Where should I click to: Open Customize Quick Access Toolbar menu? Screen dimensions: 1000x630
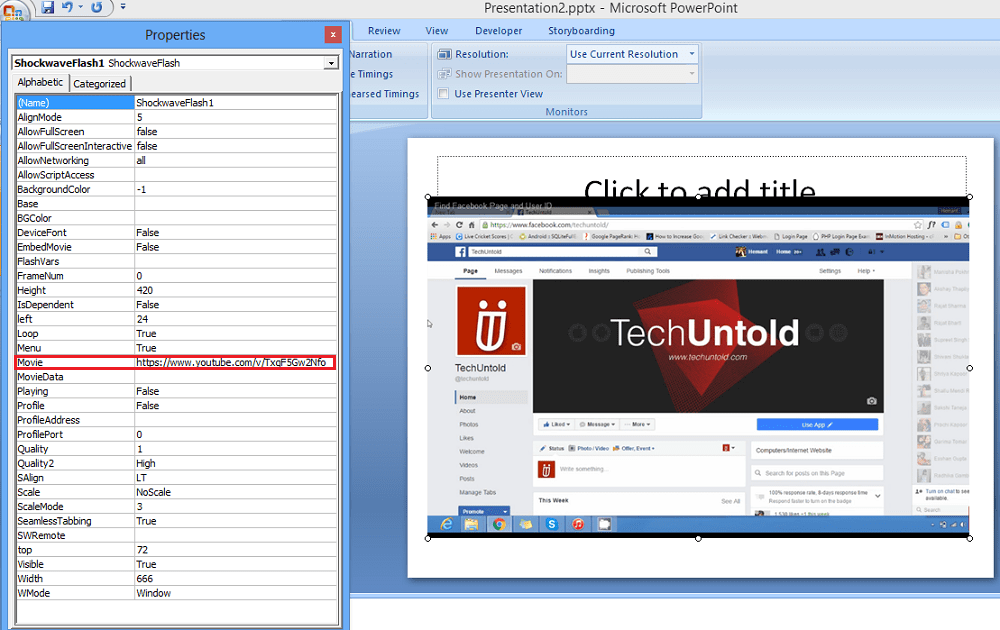[123, 7]
